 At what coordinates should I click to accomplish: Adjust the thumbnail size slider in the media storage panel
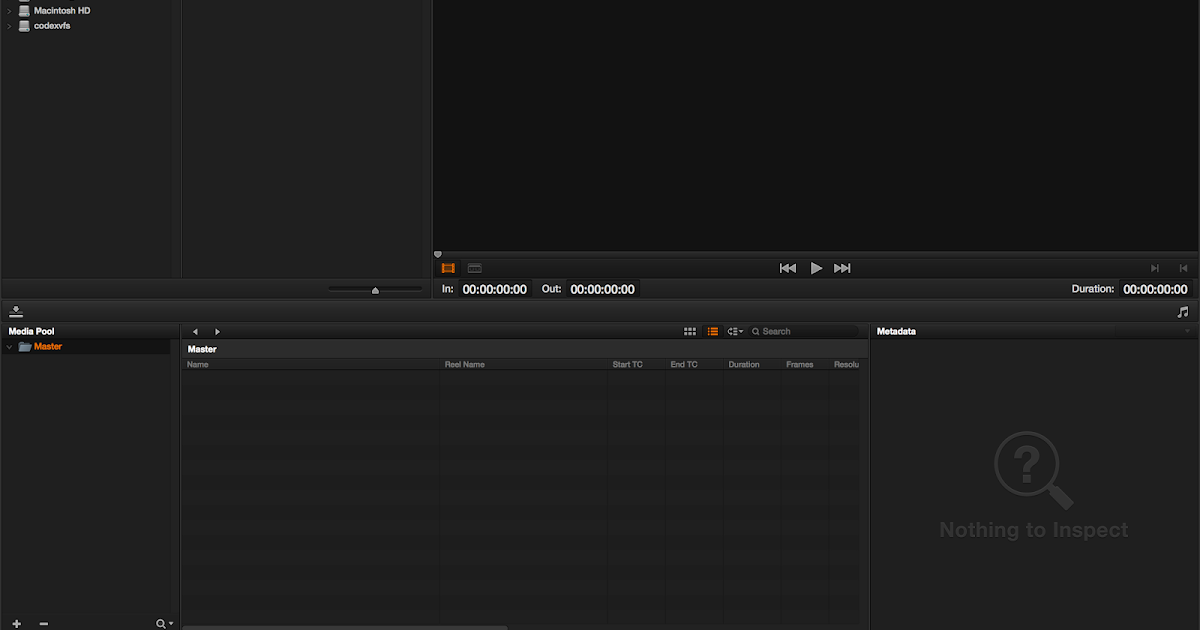(x=375, y=290)
